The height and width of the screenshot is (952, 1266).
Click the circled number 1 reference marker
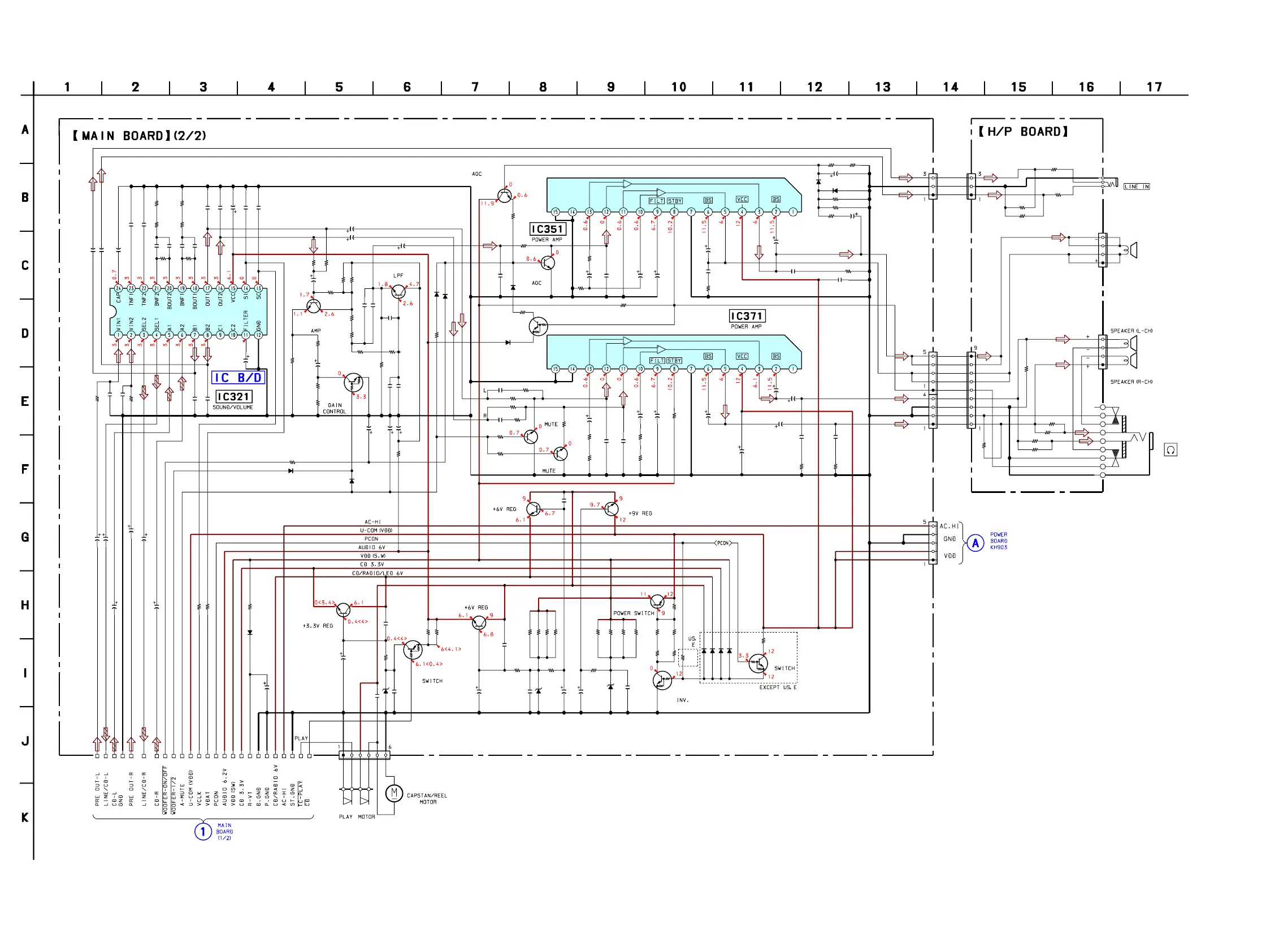[x=202, y=831]
